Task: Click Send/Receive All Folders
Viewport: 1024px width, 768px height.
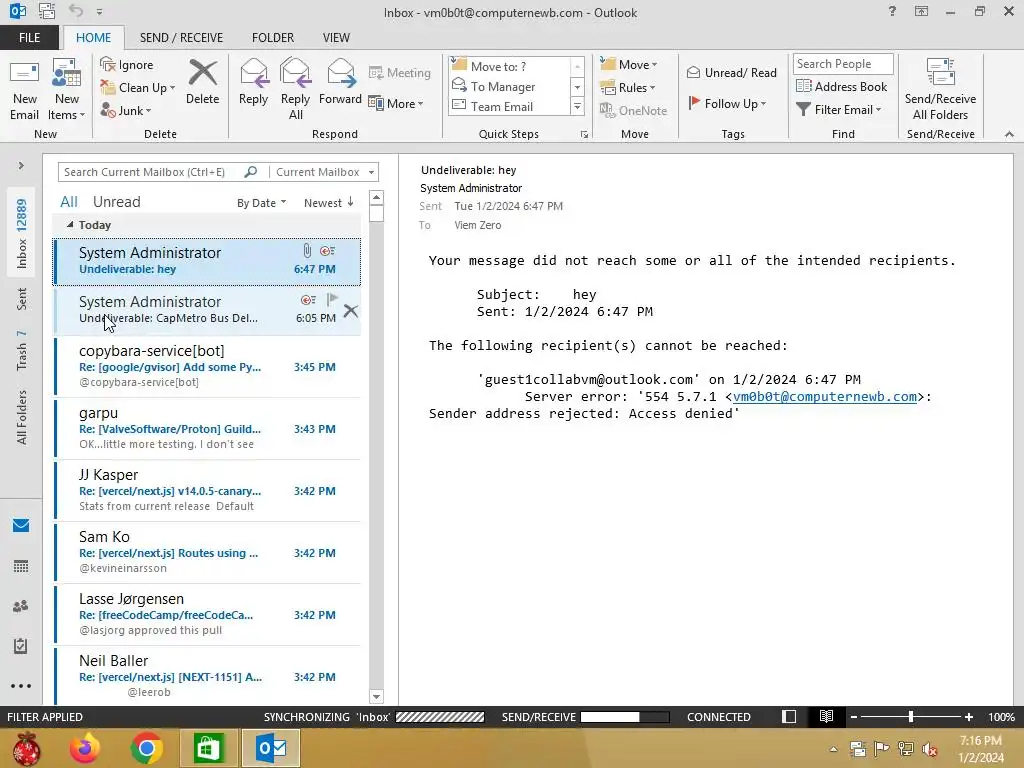Action: pos(940,89)
